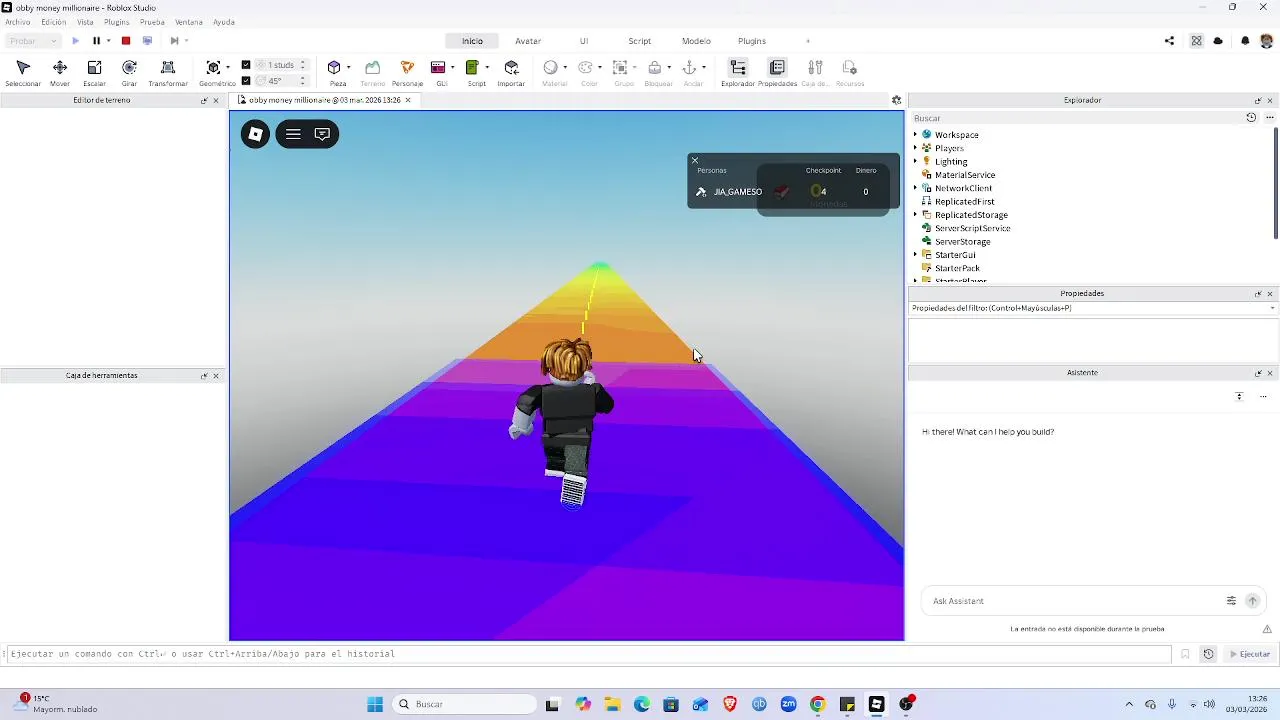Click the viewport settings gear icon

point(897,100)
